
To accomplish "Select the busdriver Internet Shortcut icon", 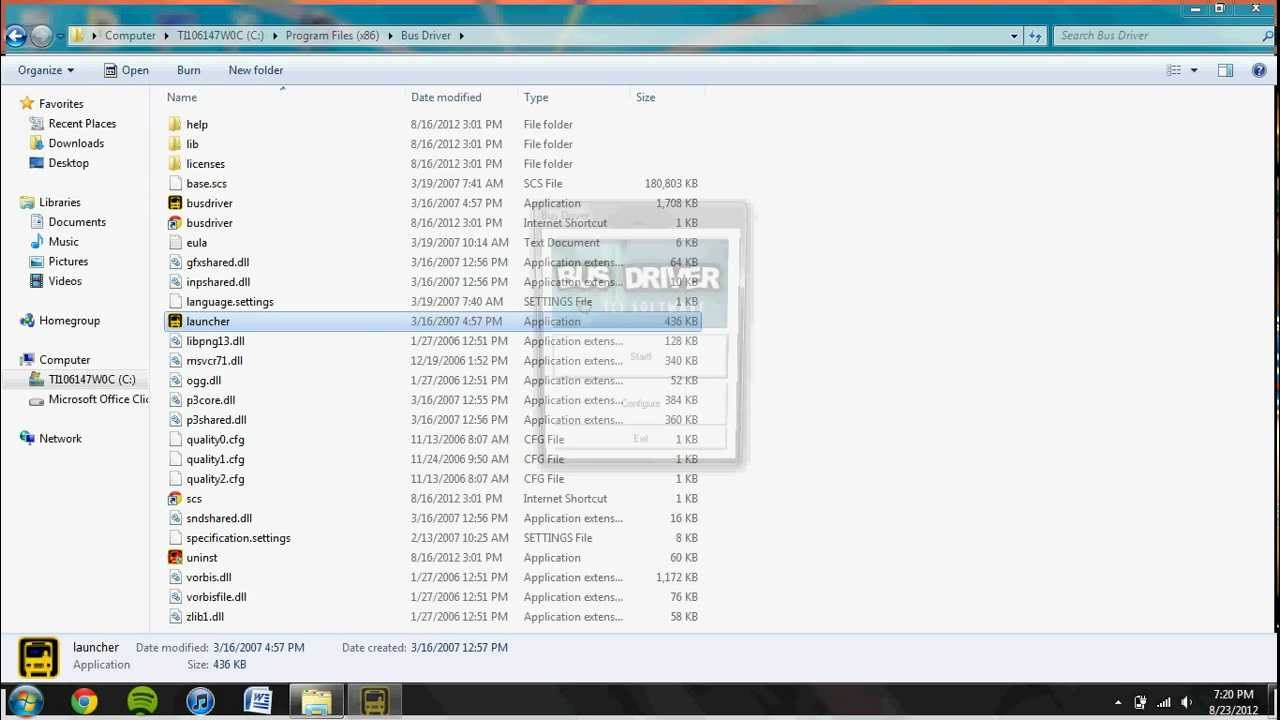I will point(175,223).
